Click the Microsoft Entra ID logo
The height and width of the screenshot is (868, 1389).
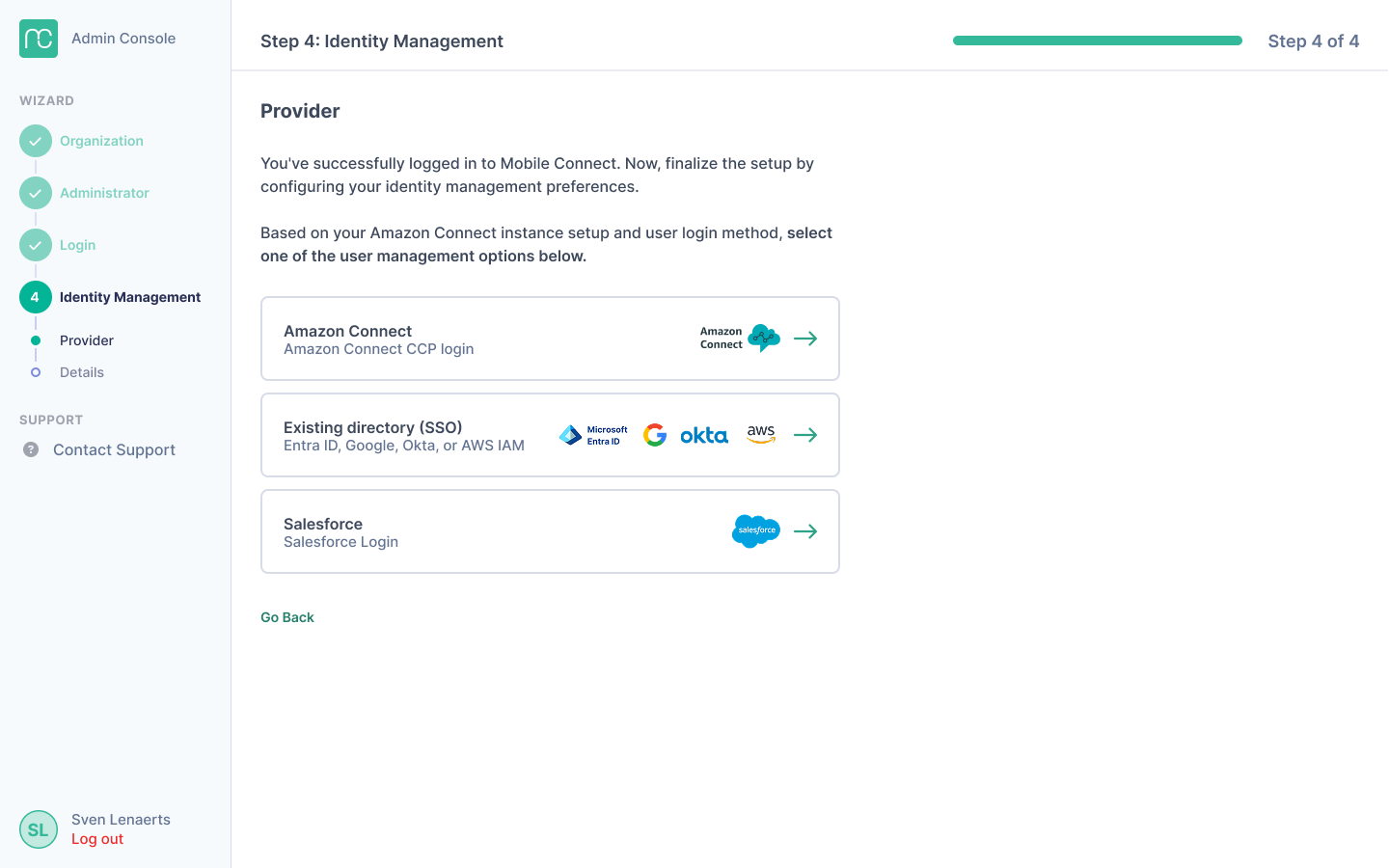(x=593, y=435)
